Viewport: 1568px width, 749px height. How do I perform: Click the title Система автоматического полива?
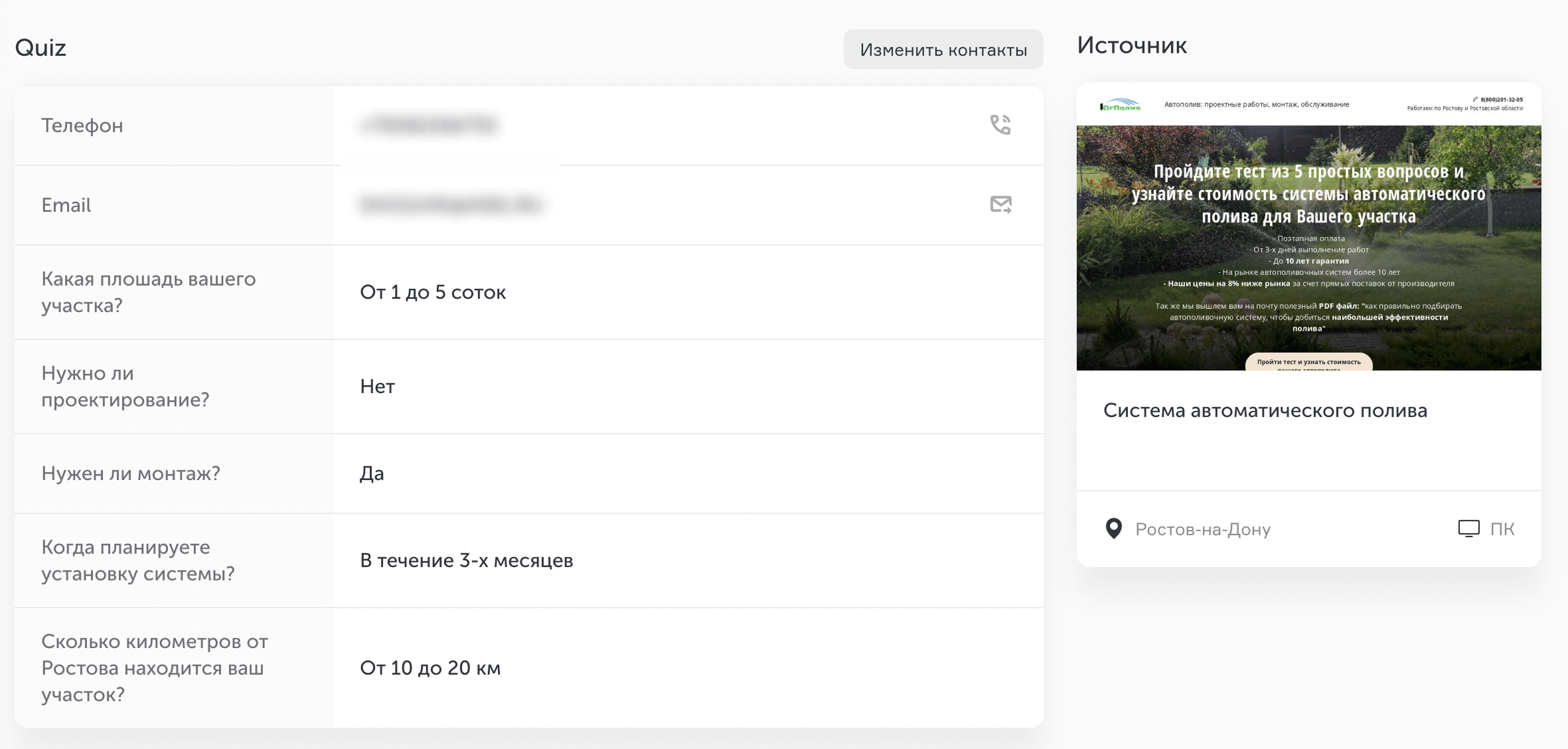coord(1265,410)
